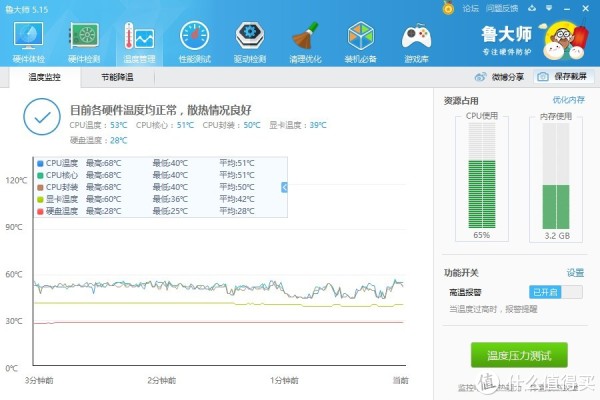Click the CPU封装 50℃ reading
600x400 pixels.
pos(232,125)
